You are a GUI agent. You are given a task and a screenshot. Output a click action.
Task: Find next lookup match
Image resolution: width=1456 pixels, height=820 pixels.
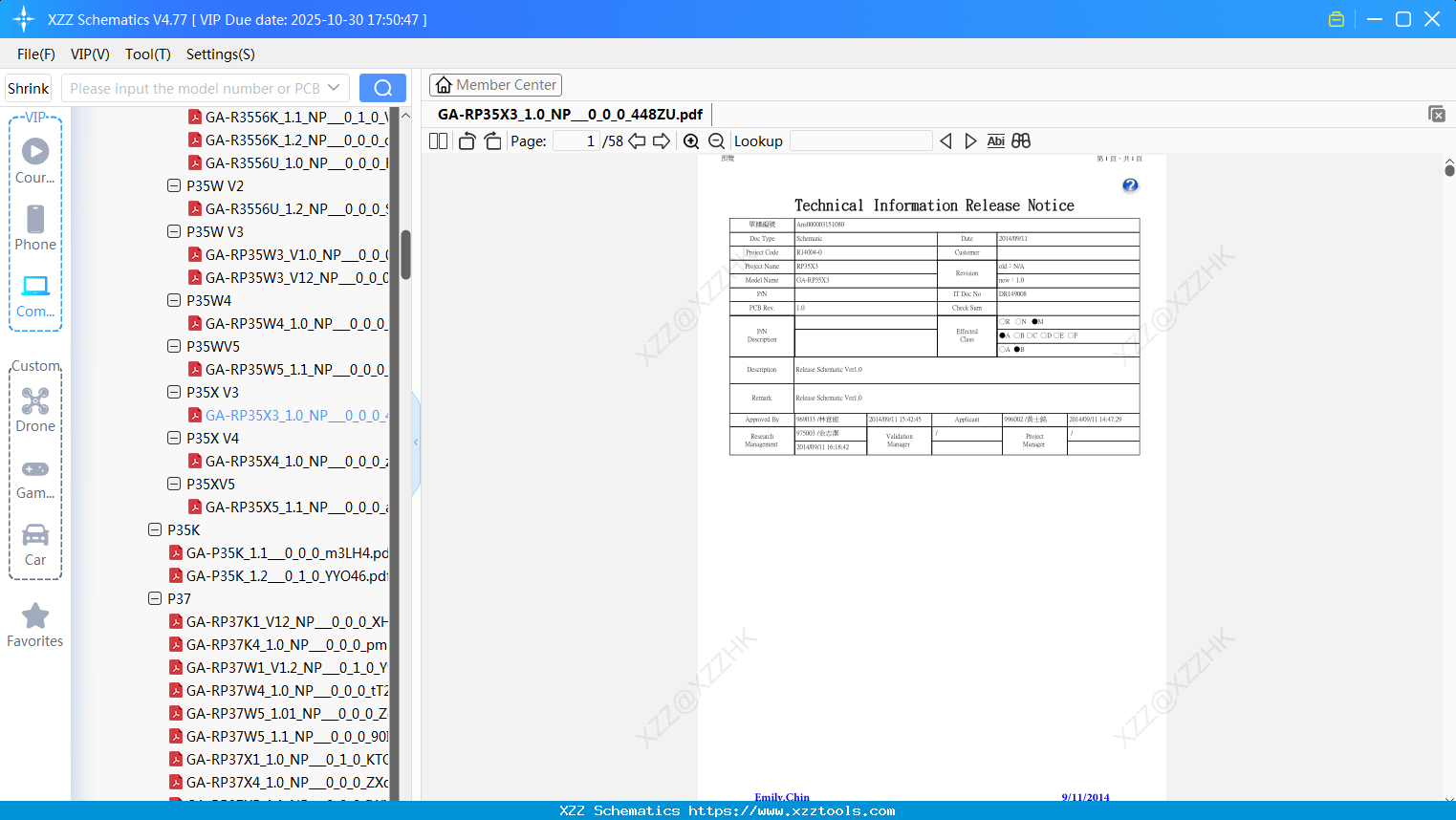970,140
